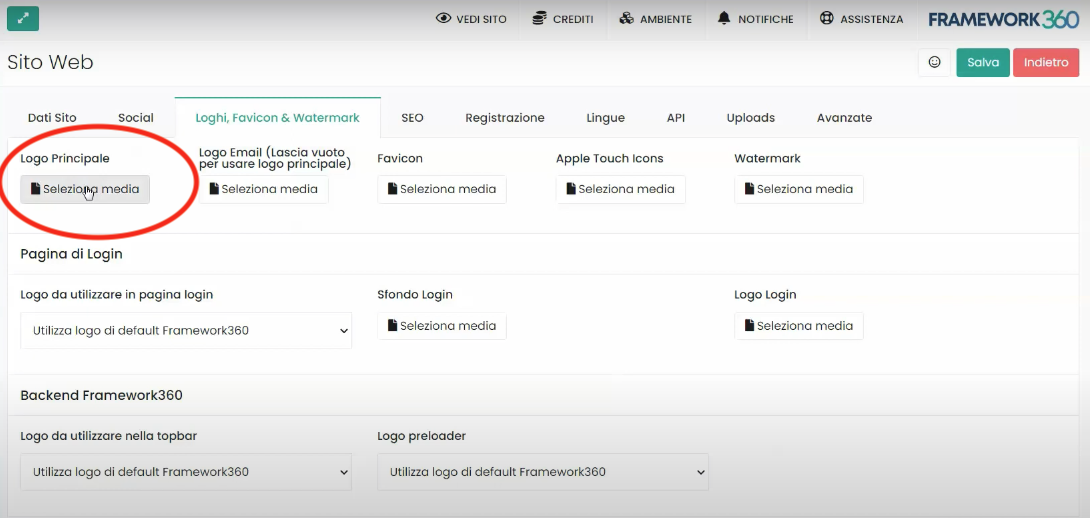Select media for Watermark

(799, 189)
